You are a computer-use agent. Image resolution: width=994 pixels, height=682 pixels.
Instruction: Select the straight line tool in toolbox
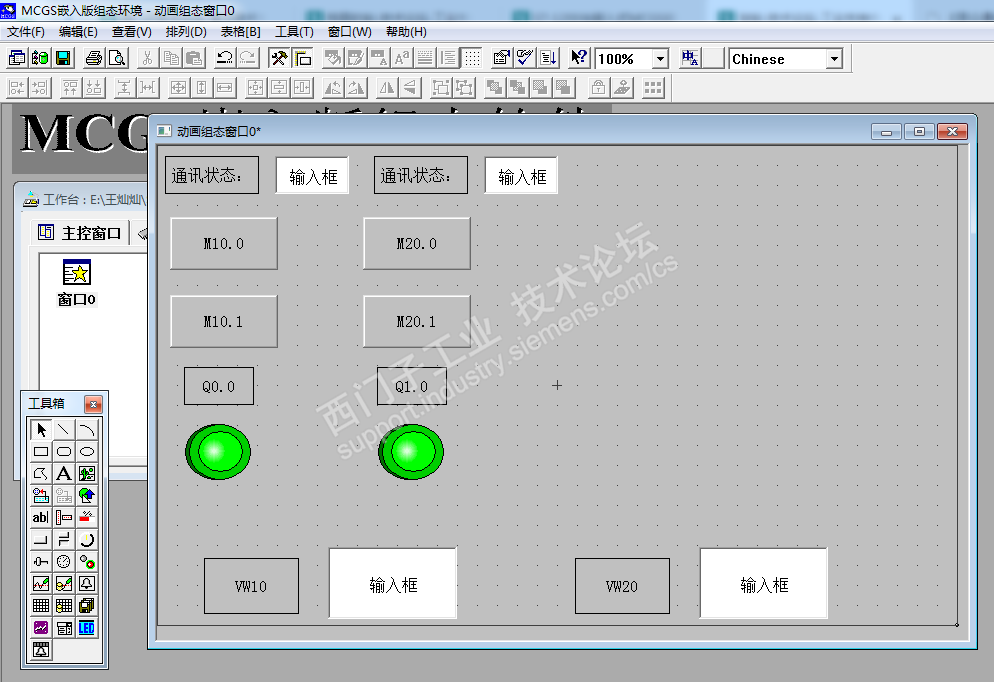tap(64, 430)
